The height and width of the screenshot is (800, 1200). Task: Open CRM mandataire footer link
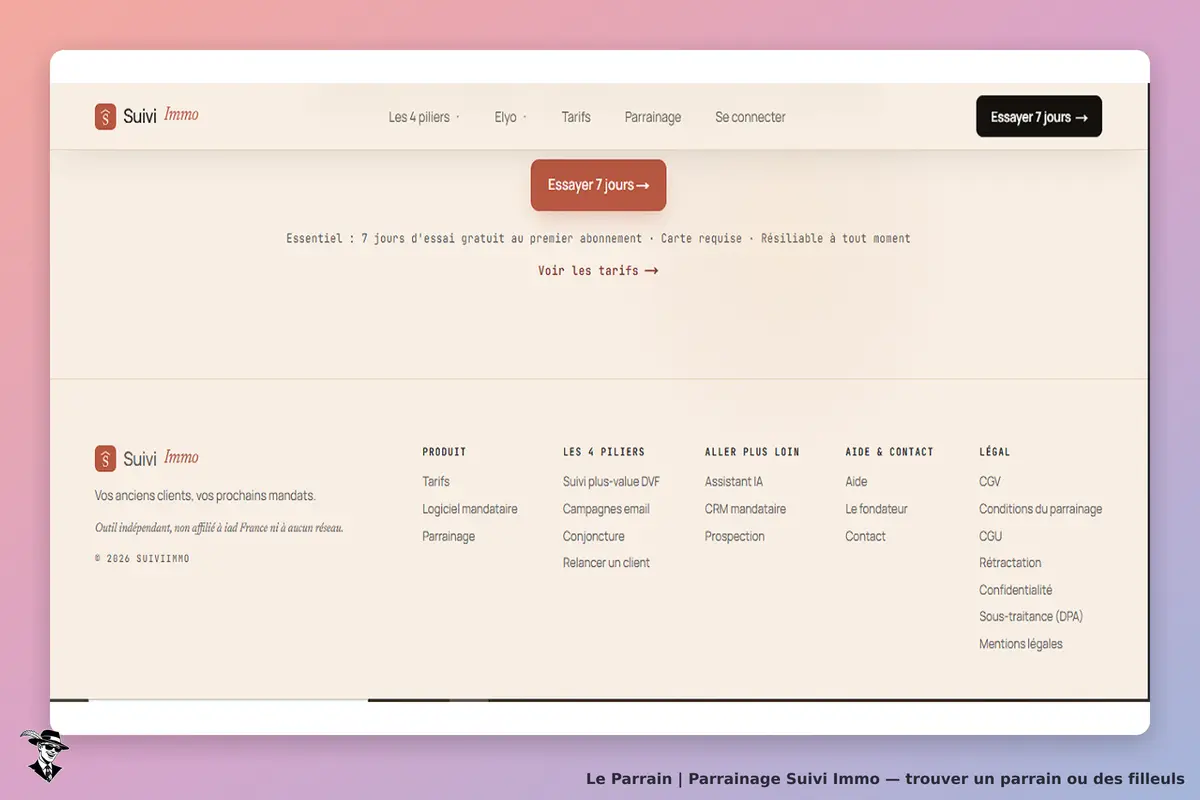click(745, 509)
